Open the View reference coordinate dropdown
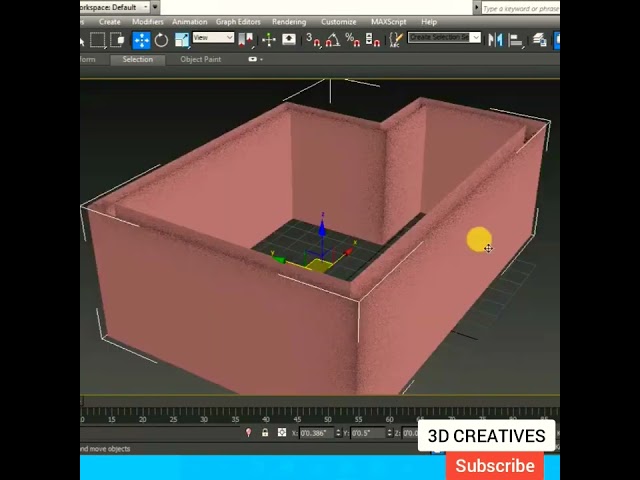Viewport: 640px width, 480px height. point(213,38)
